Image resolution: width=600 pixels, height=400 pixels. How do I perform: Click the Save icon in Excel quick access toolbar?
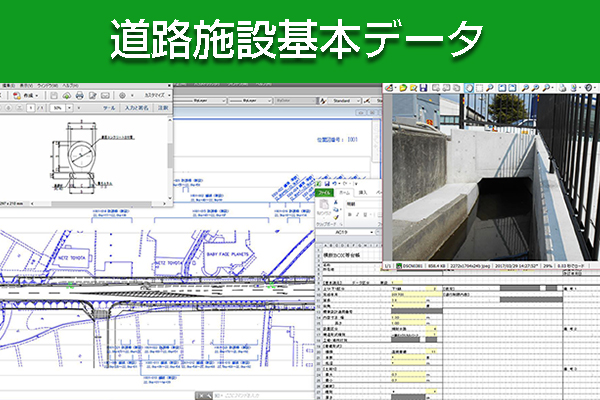pyautogui.click(x=327, y=184)
